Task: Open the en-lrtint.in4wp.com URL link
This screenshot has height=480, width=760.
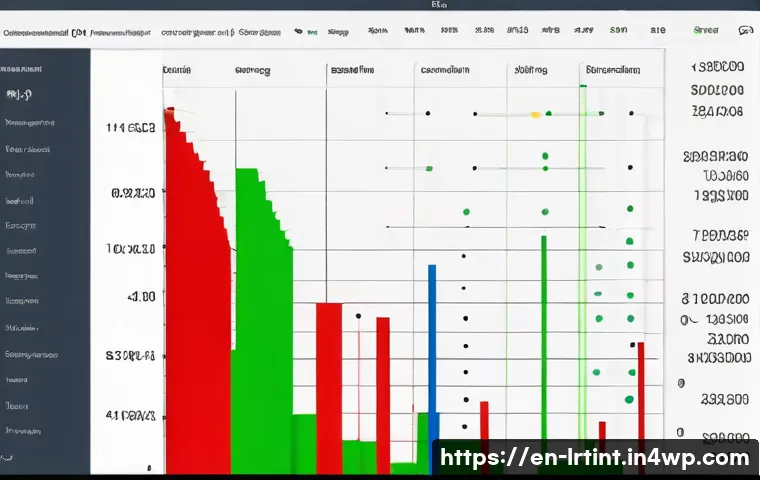Action: [x=595, y=459]
